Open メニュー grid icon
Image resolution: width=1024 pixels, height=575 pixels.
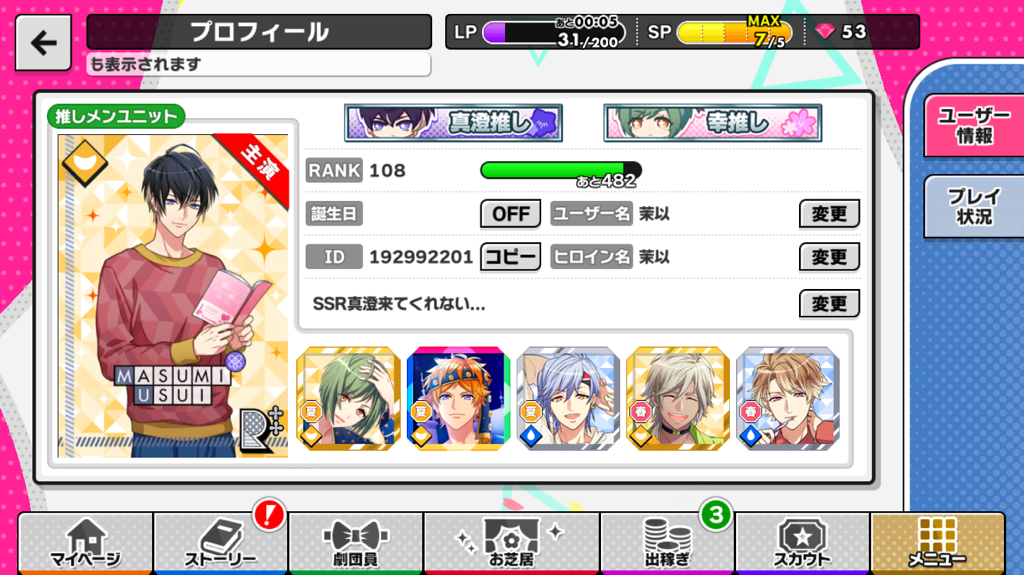(937, 543)
